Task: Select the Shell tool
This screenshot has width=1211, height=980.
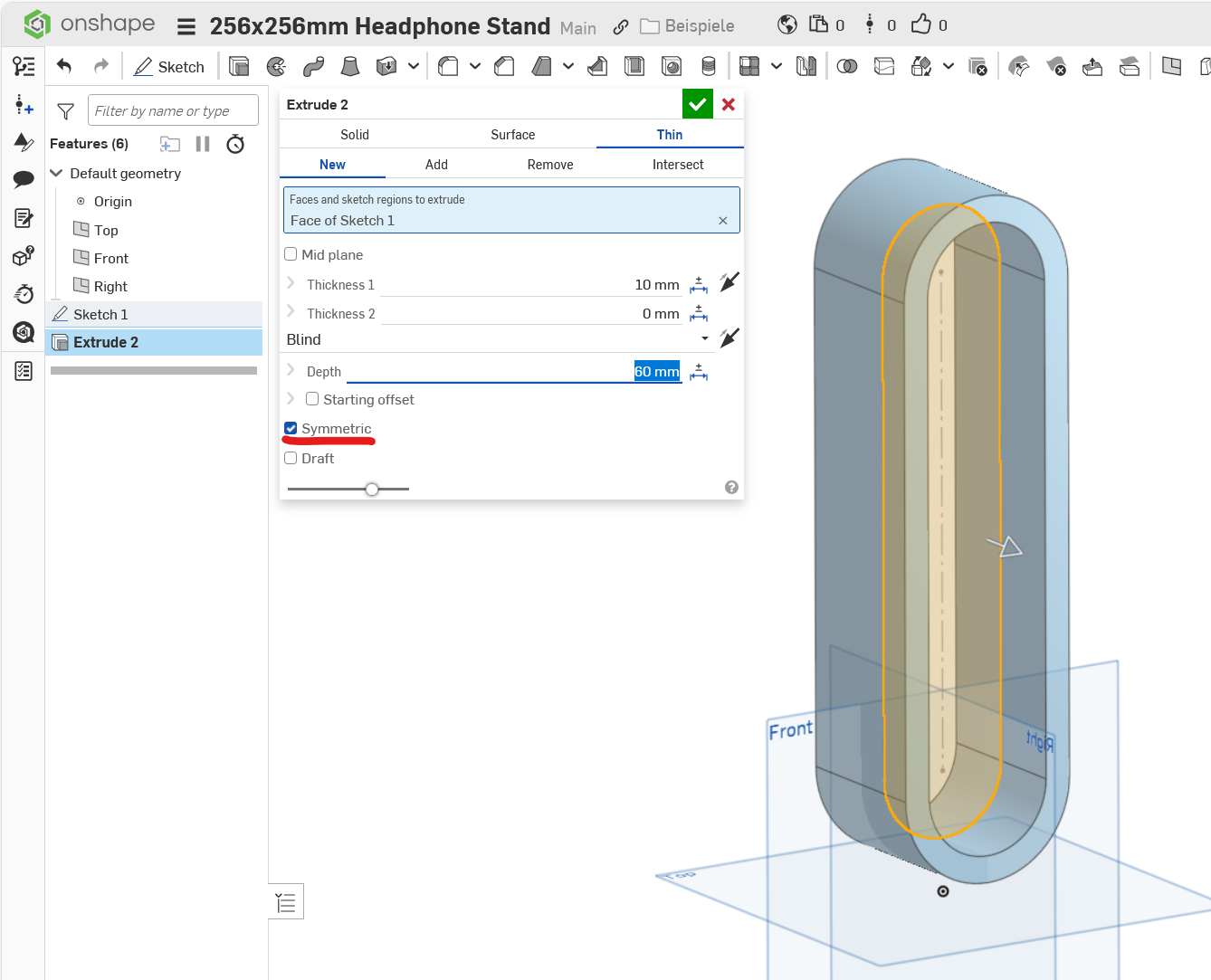Action: tap(634, 66)
